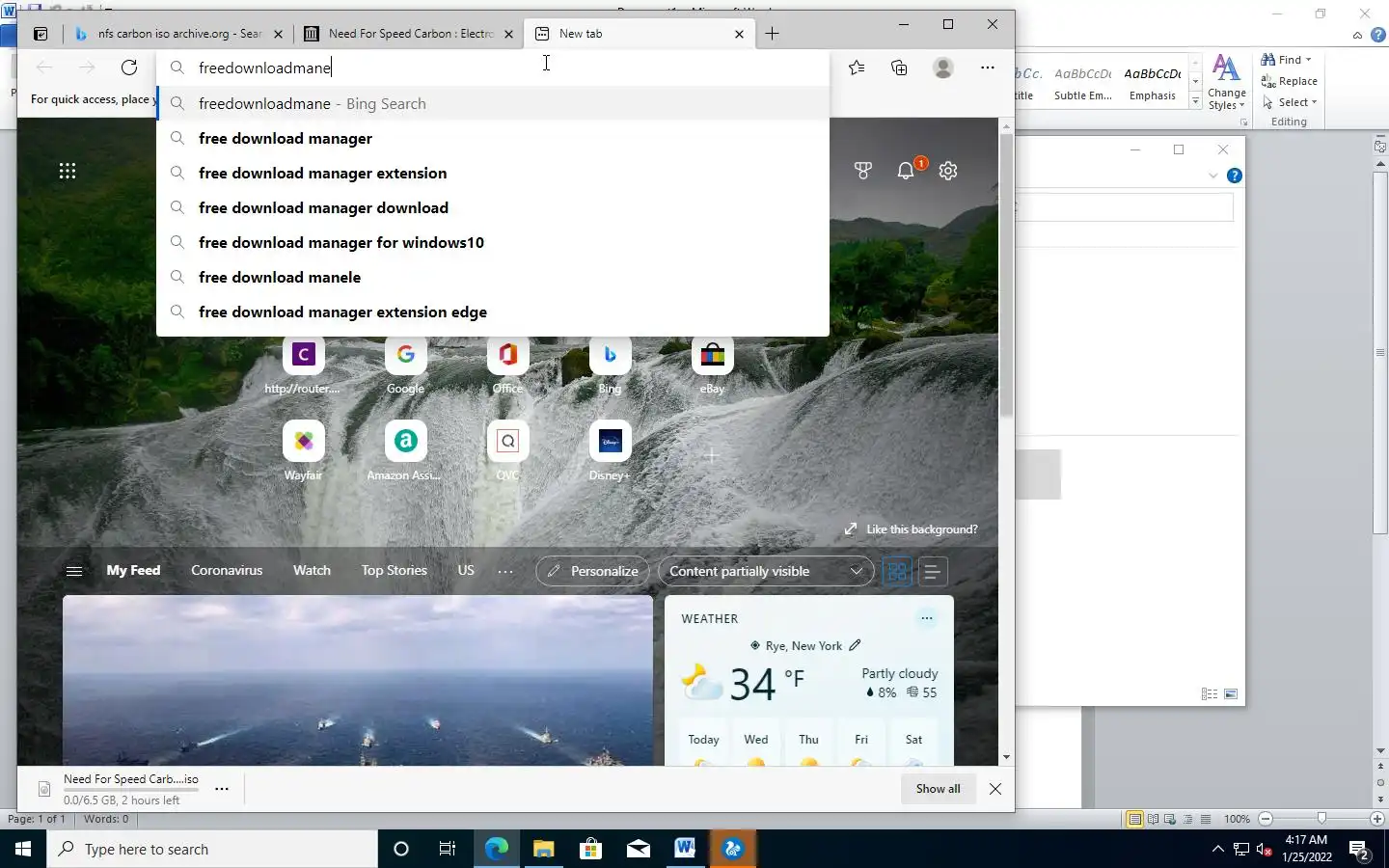
Task: Click Like this background link
Action: click(911, 529)
